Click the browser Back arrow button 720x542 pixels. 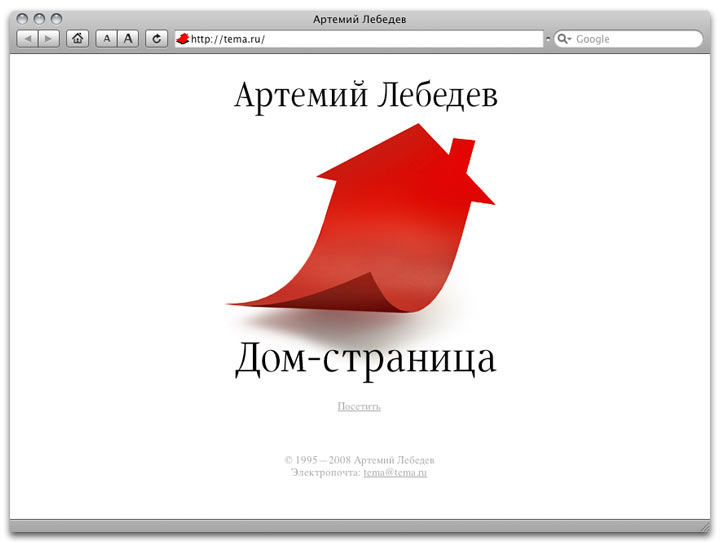(x=27, y=39)
